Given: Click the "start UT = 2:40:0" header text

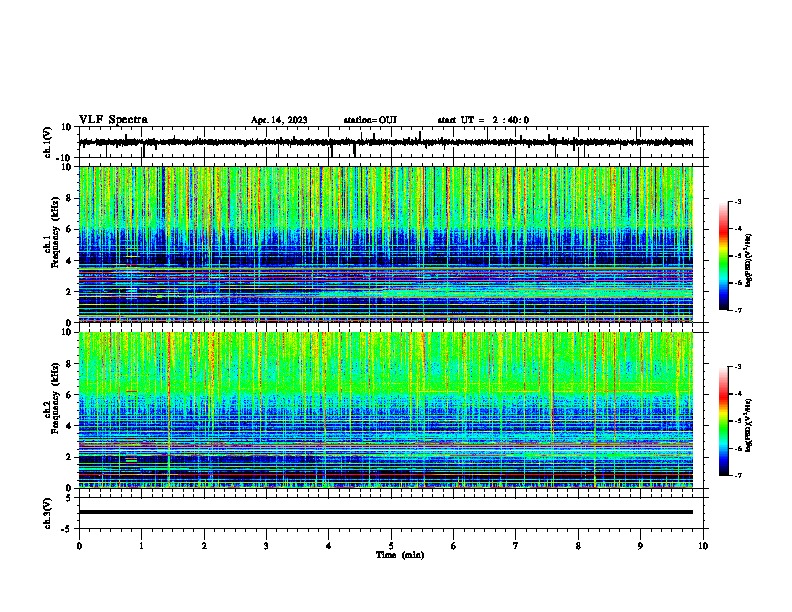Looking at the screenshot, I should click(483, 120).
